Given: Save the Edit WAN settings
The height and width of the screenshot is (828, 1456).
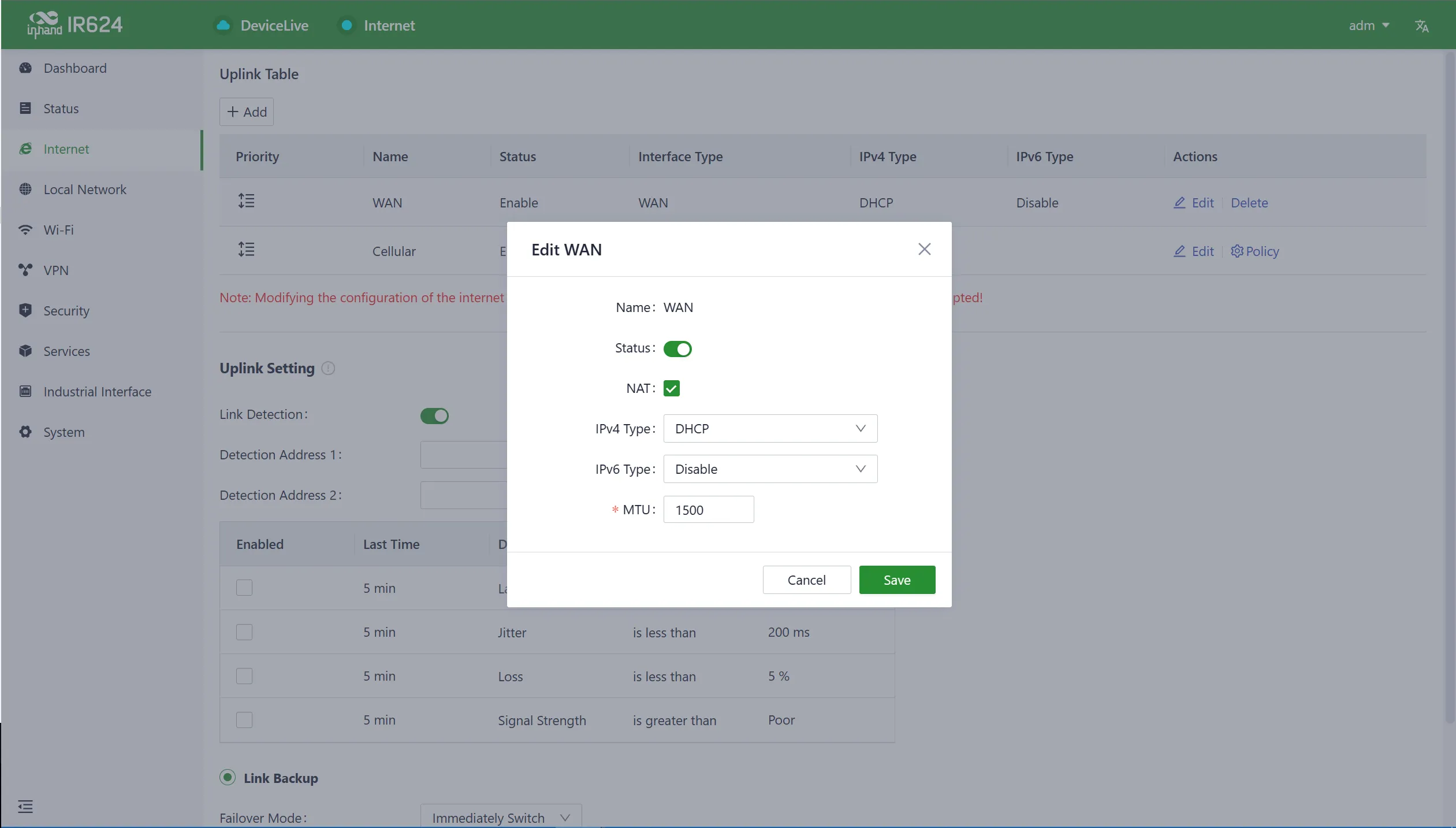Looking at the screenshot, I should [897, 580].
